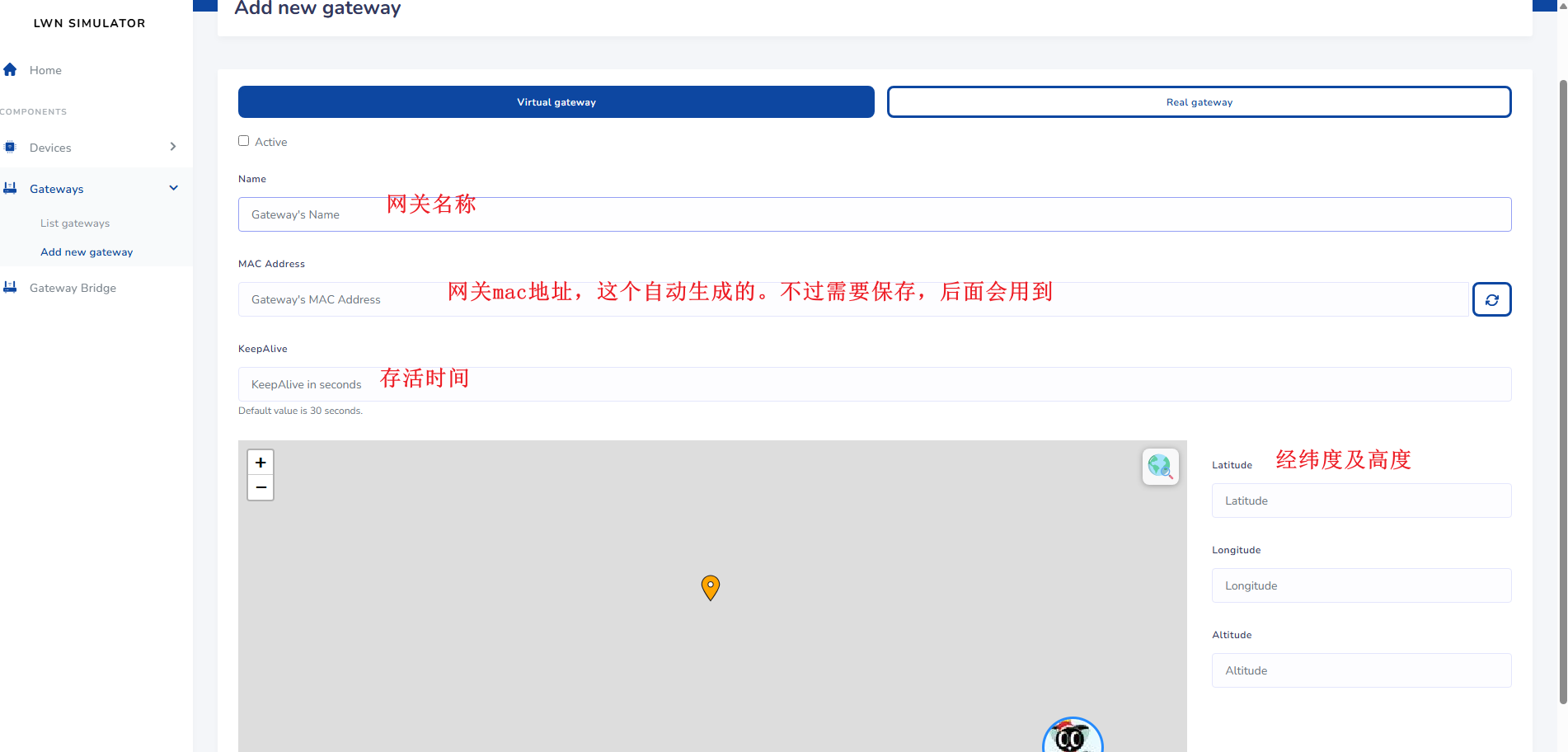This screenshot has height=752, width=1568.
Task: Expand the Devices menu chevron
Action: pos(173,147)
